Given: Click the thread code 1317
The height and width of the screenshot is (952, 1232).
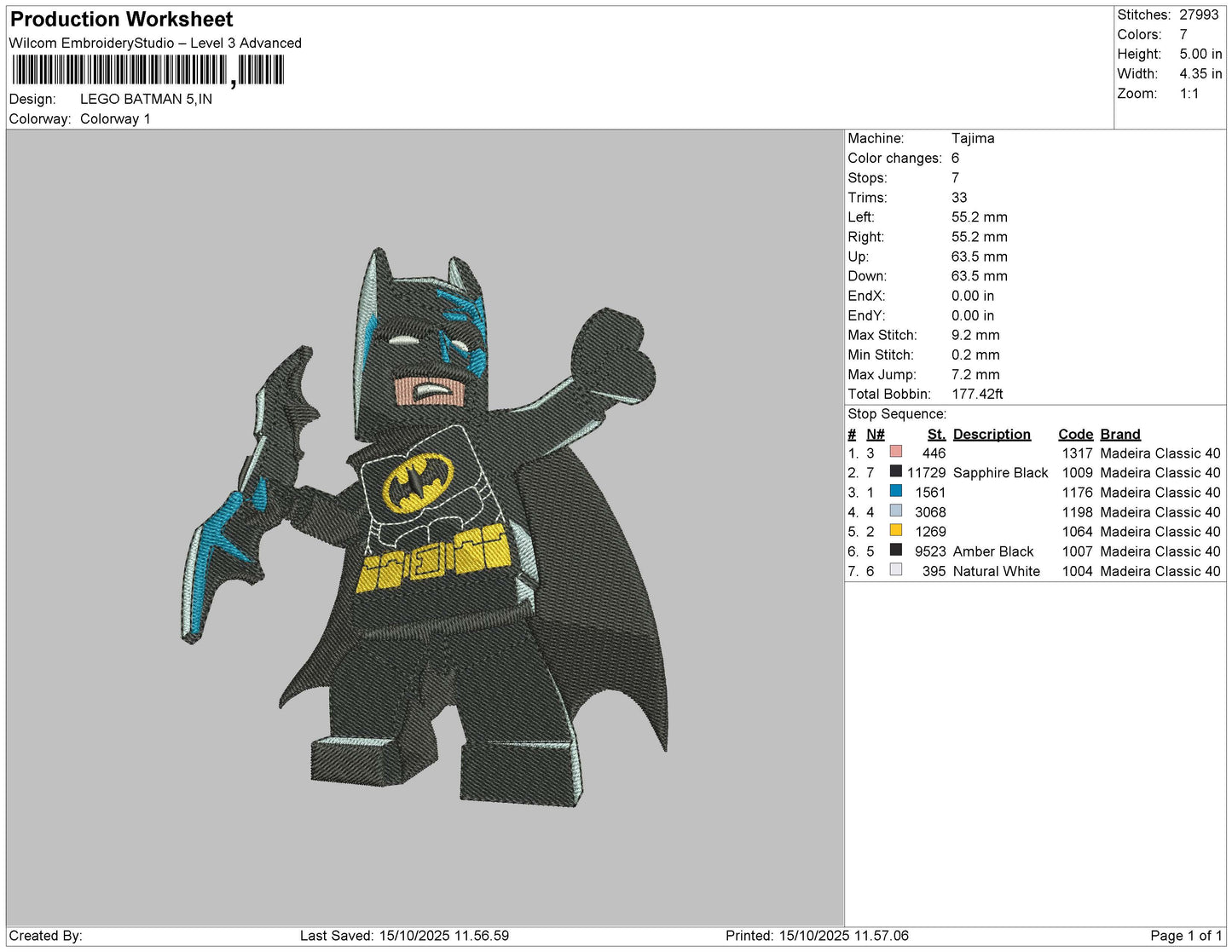Looking at the screenshot, I should point(1077,453).
